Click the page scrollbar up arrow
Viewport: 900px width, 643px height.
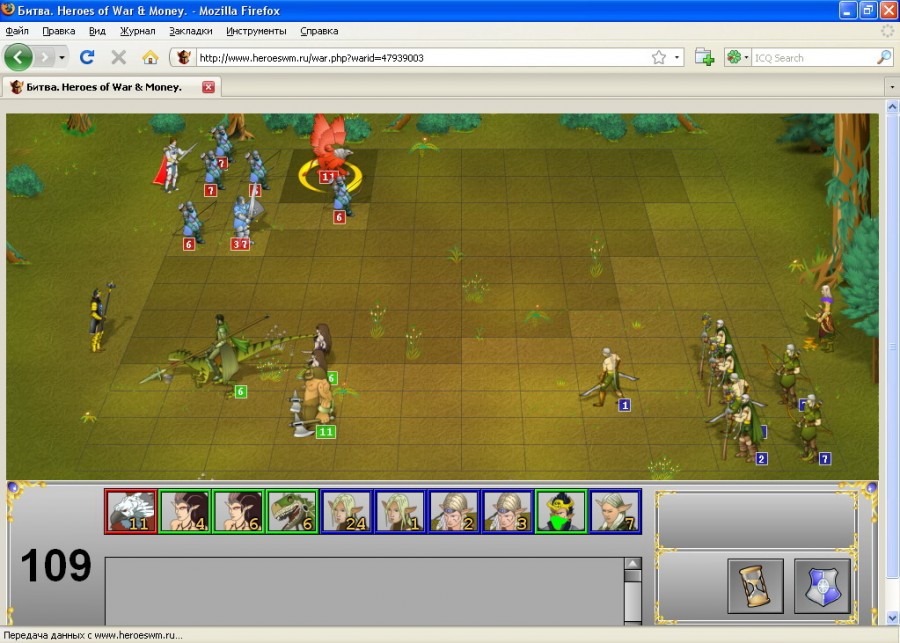click(893, 106)
